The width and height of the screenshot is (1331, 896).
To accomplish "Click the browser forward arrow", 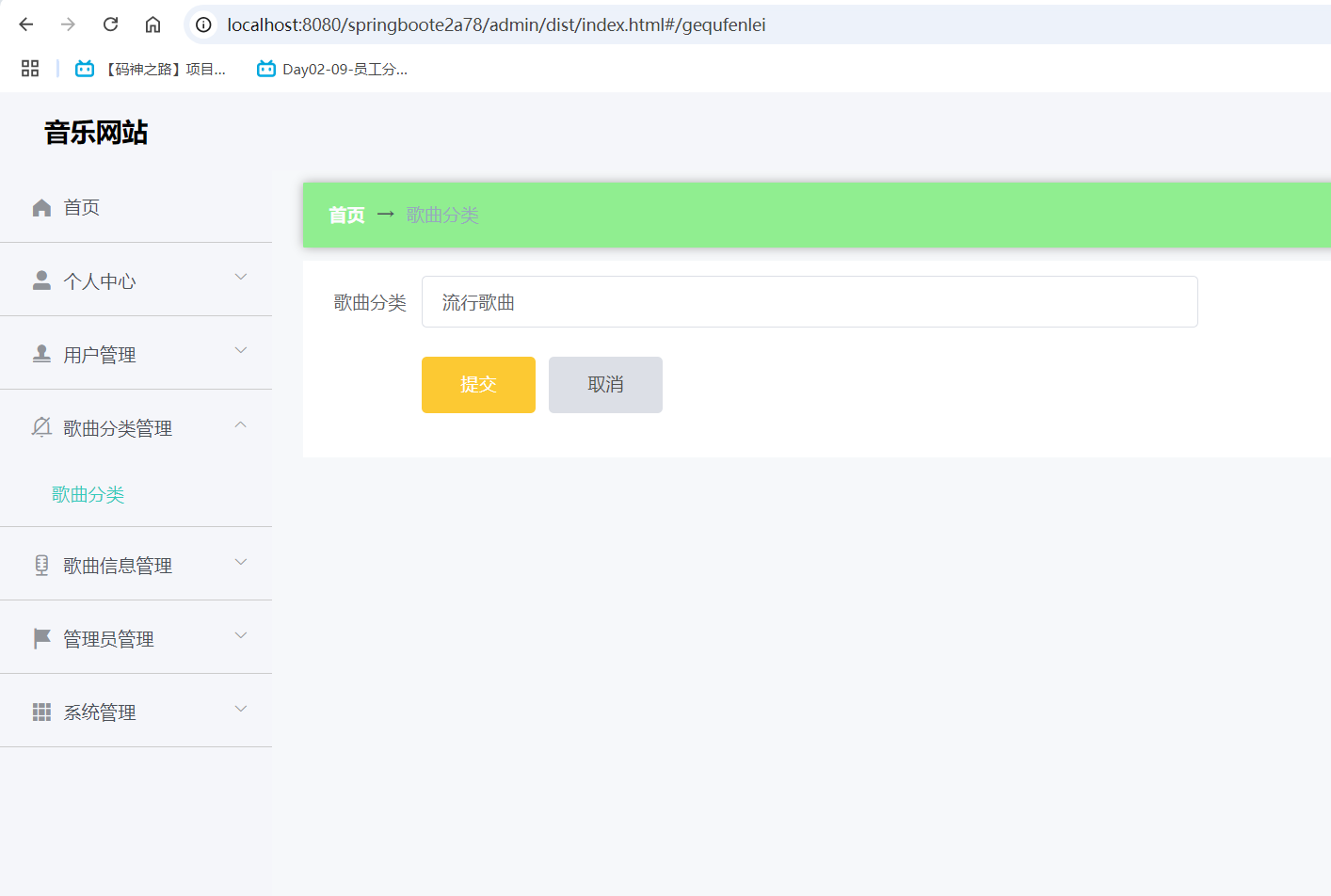I will pyautogui.click(x=68, y=24).
